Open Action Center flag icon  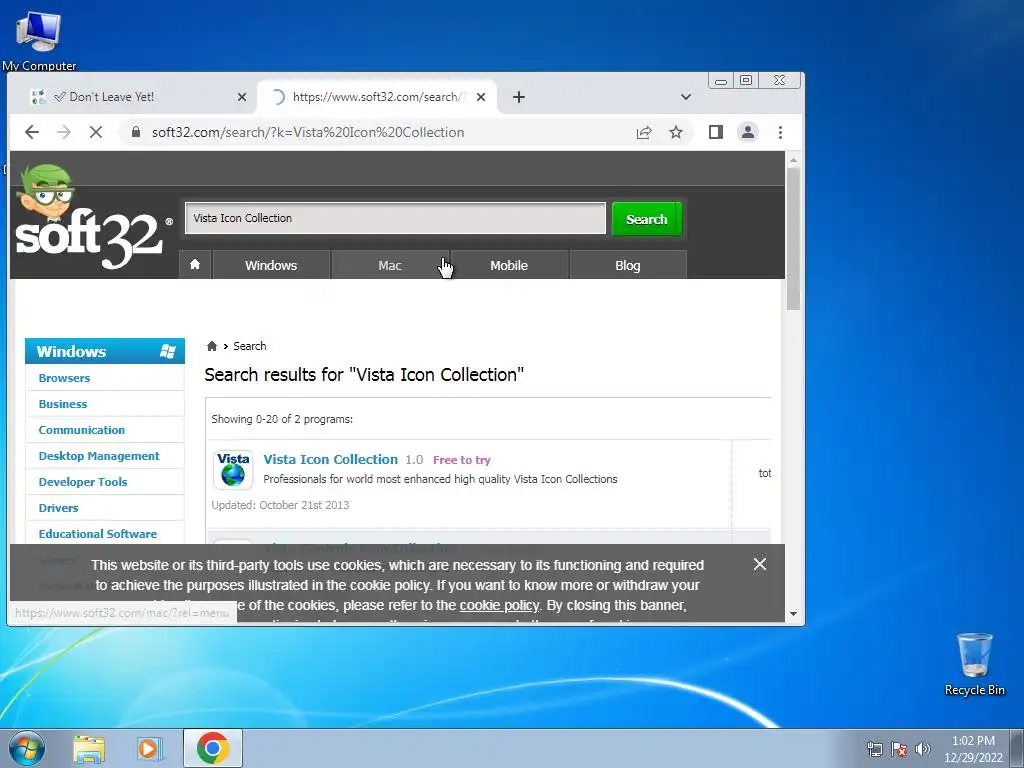[x=899, y=749]
